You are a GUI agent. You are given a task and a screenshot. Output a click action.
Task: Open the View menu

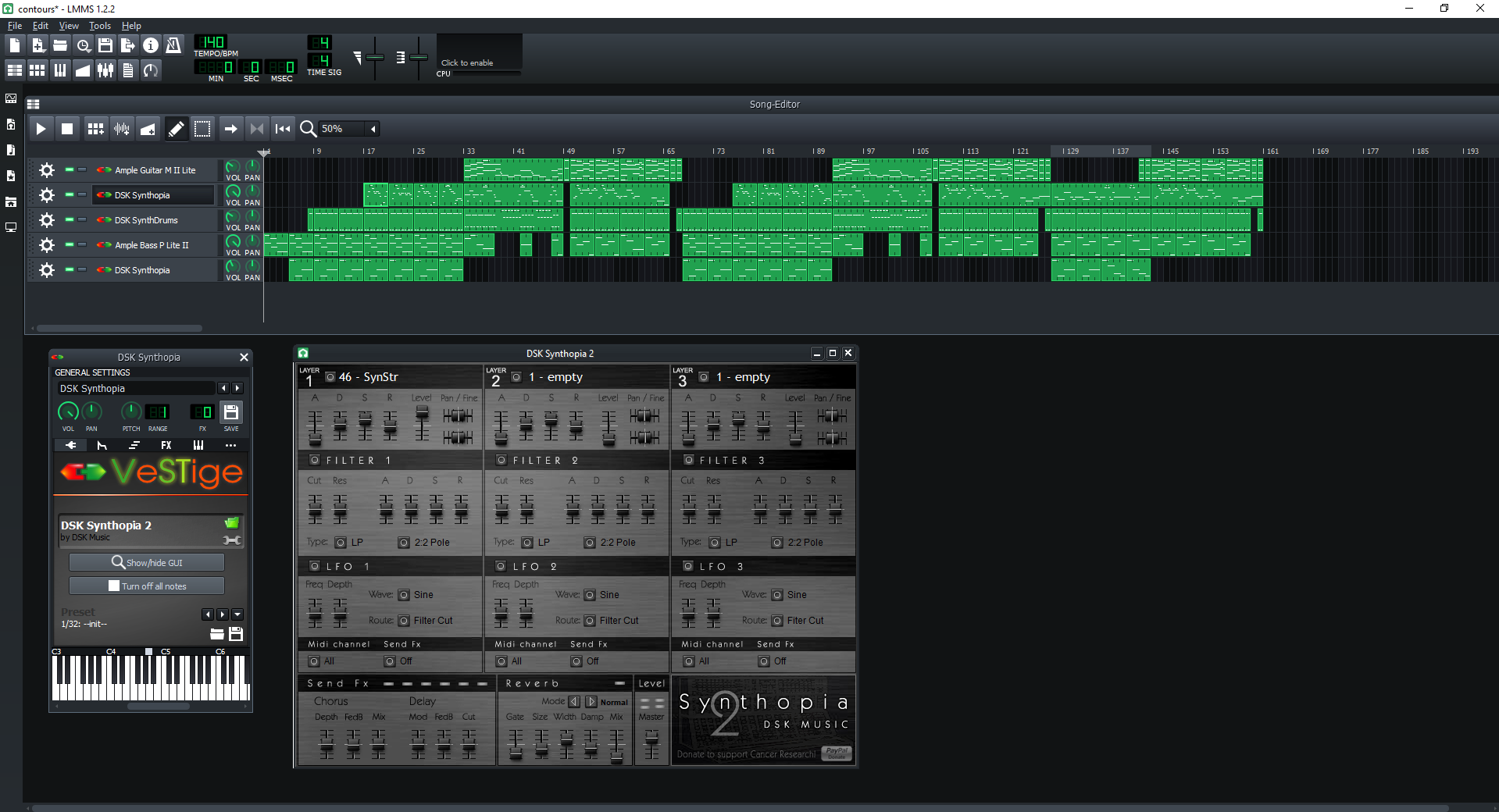[69, 26]
